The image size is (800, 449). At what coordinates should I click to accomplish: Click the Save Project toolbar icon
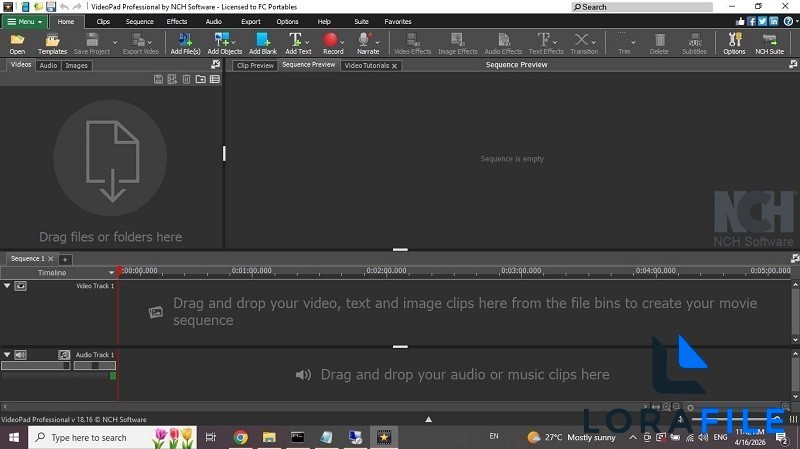pos(92,40)
